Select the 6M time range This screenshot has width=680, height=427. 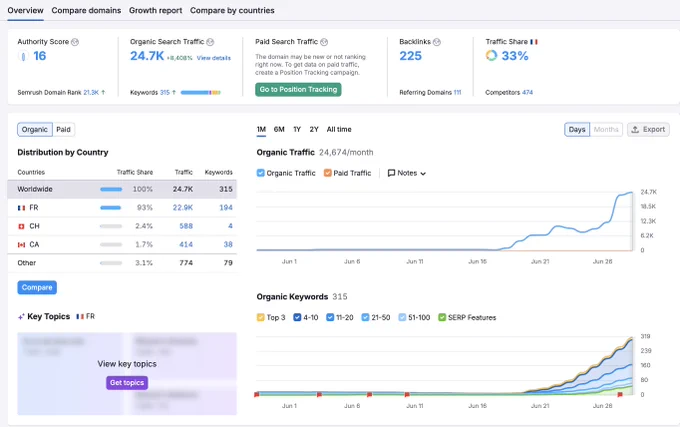pyautogui.click(x=279, y=130)
